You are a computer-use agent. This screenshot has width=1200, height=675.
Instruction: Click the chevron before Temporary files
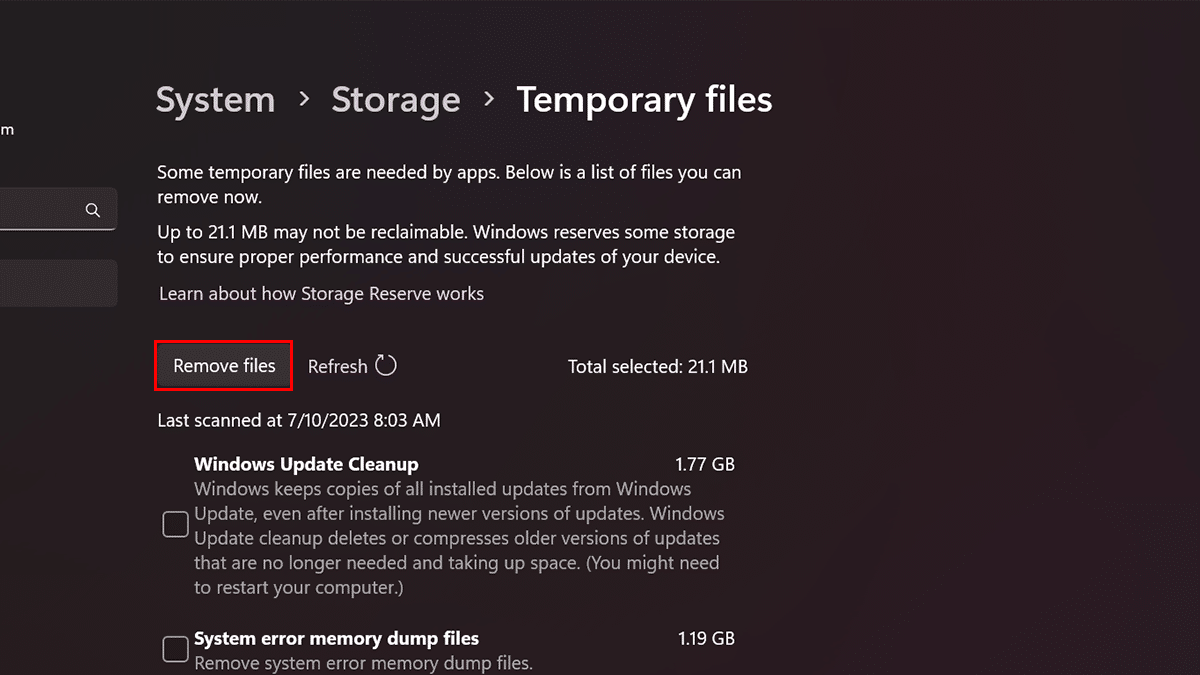coord(489,99)
